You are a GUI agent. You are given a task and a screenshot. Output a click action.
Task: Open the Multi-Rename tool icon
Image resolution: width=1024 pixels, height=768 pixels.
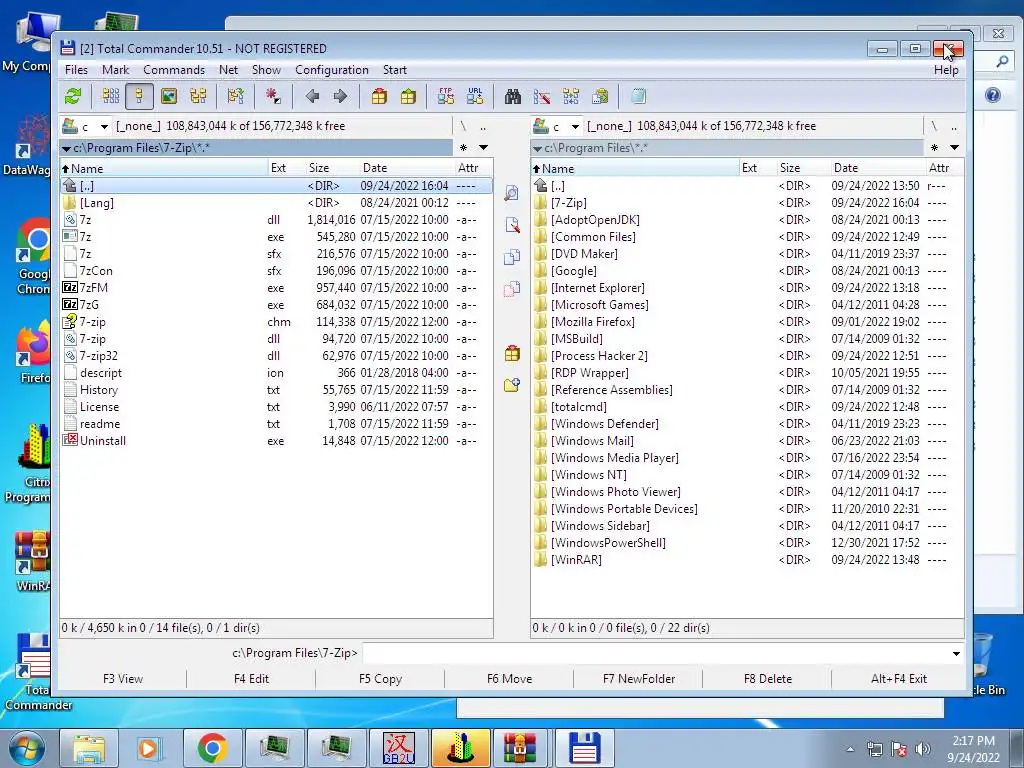click(x=542, y=97)
